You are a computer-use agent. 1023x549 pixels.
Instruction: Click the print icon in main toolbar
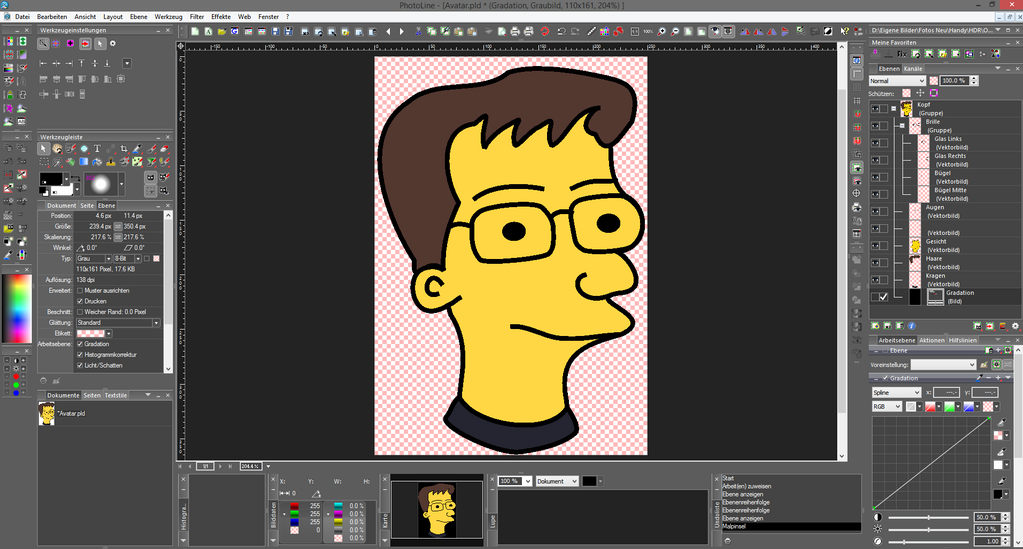point(515,31)
